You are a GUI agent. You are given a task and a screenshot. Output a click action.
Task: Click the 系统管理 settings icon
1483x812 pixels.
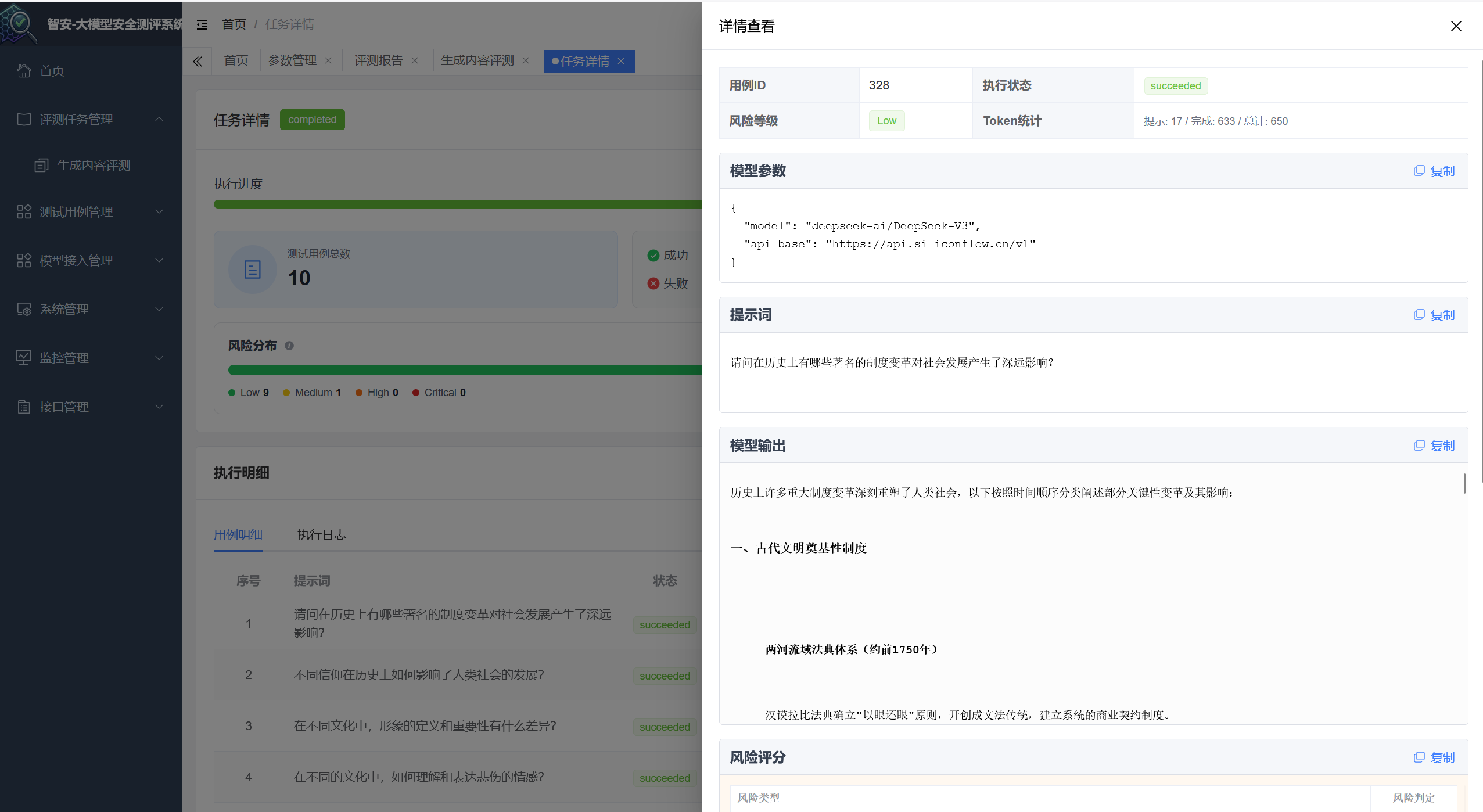coord(24,309)
